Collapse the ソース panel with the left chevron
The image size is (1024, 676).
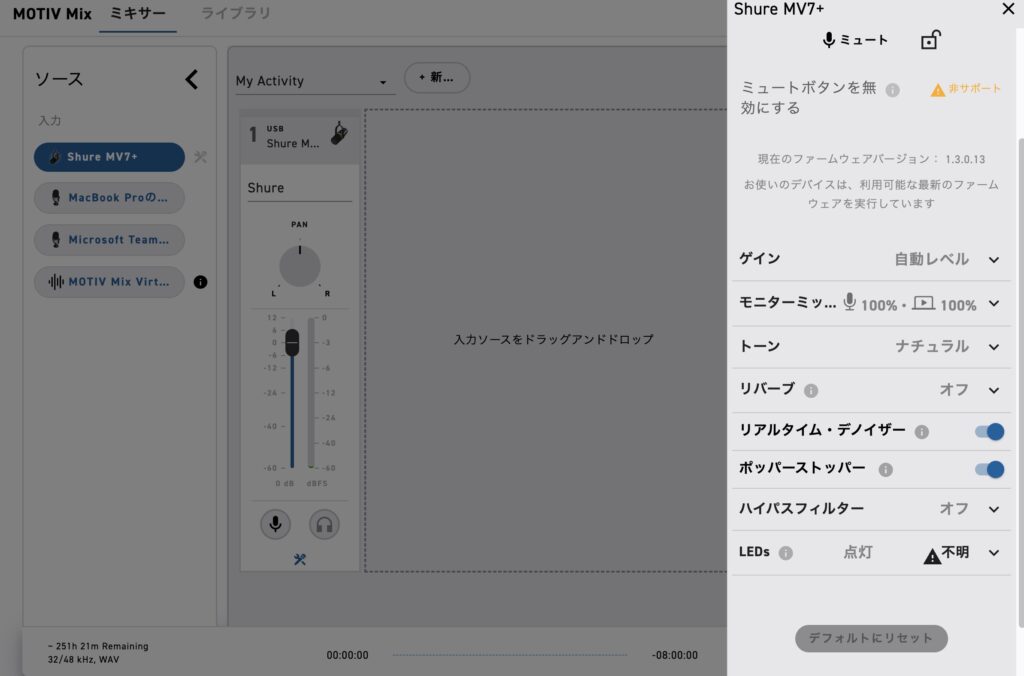click(x=192, y=80)
